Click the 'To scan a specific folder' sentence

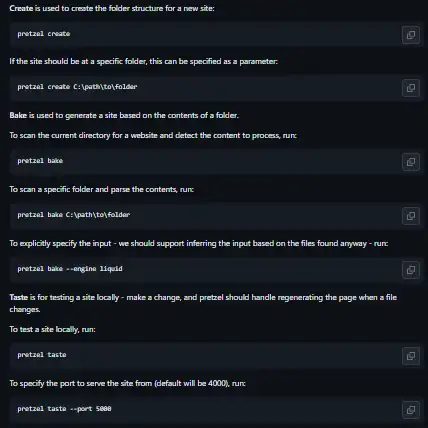tap(101, 189)
